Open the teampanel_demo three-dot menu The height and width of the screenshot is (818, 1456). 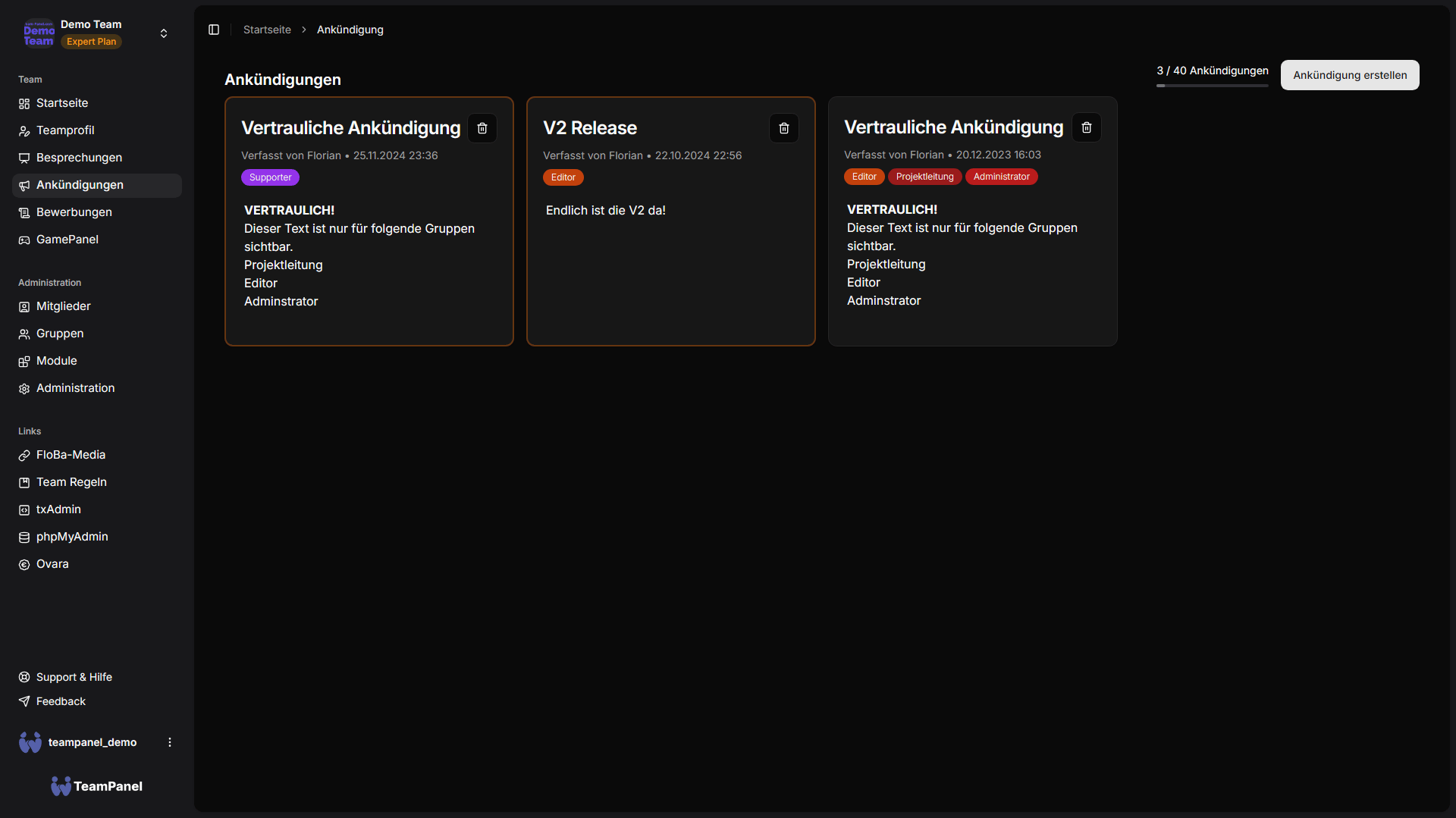point(170,742)
